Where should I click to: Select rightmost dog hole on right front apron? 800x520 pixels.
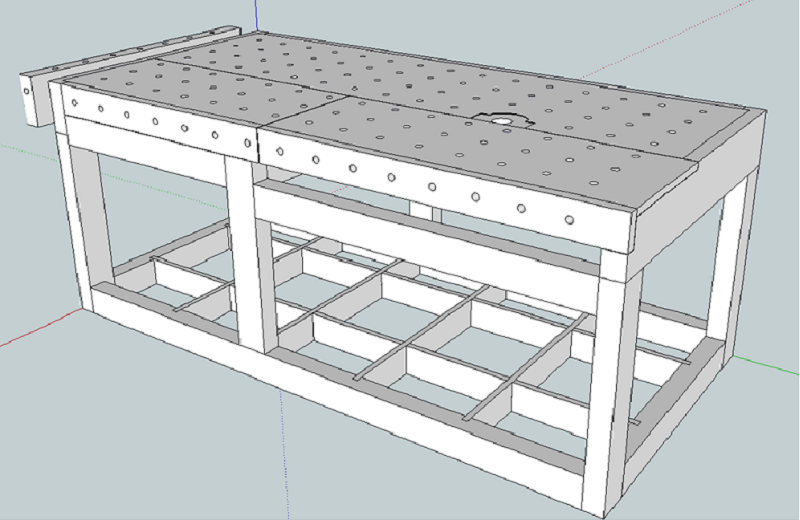[x=569, y=220]
